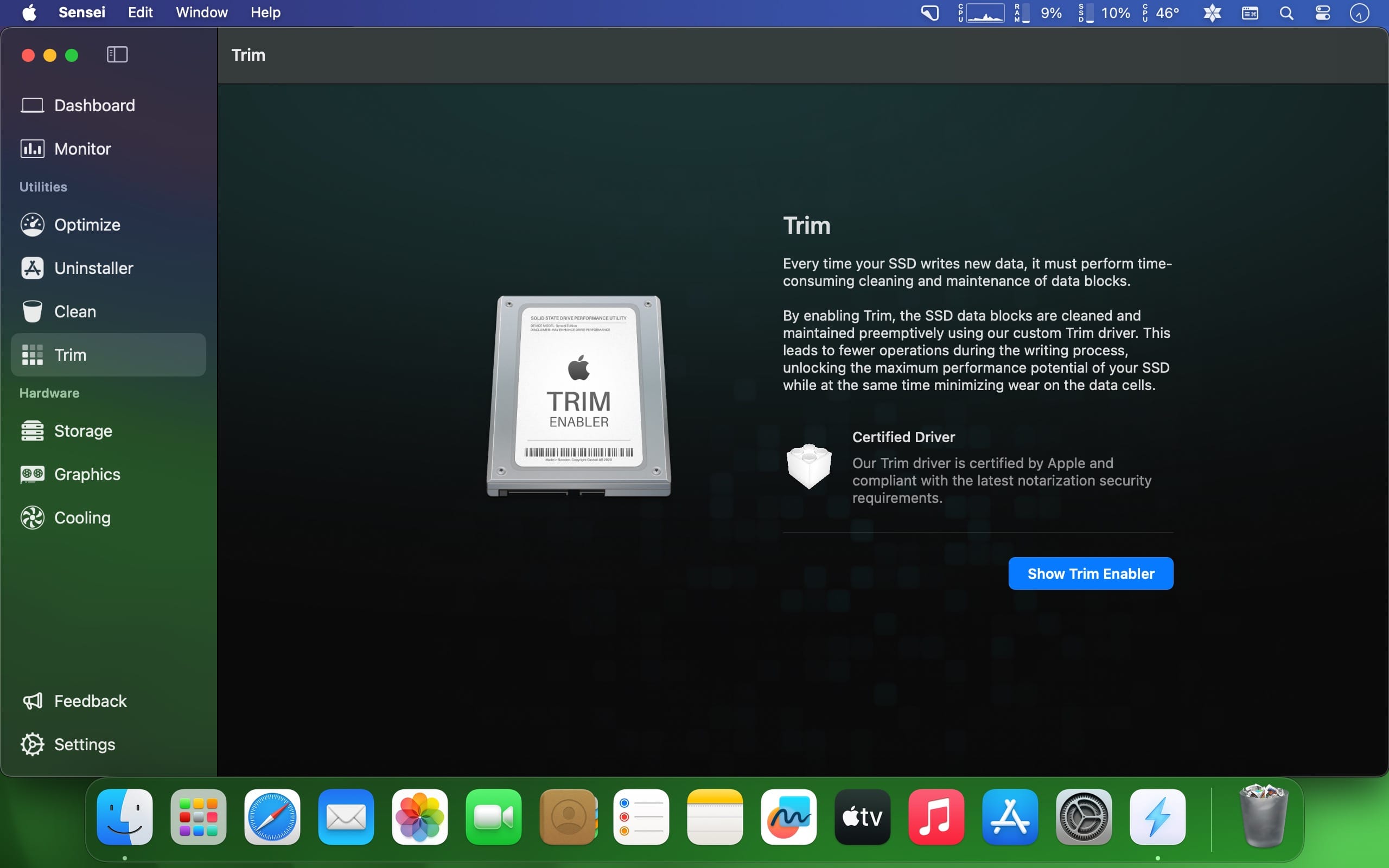Image resolution: width=1389 pixels, height=868 pixels.
Task: Open Safari from the Dock
Action: 272,817
